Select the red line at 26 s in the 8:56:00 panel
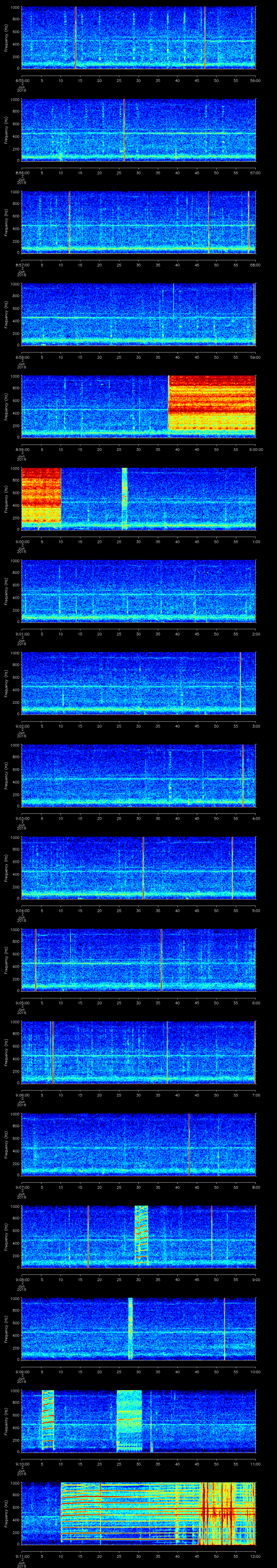This screenshot has width=277, height=1568. [x=124, y=130]
